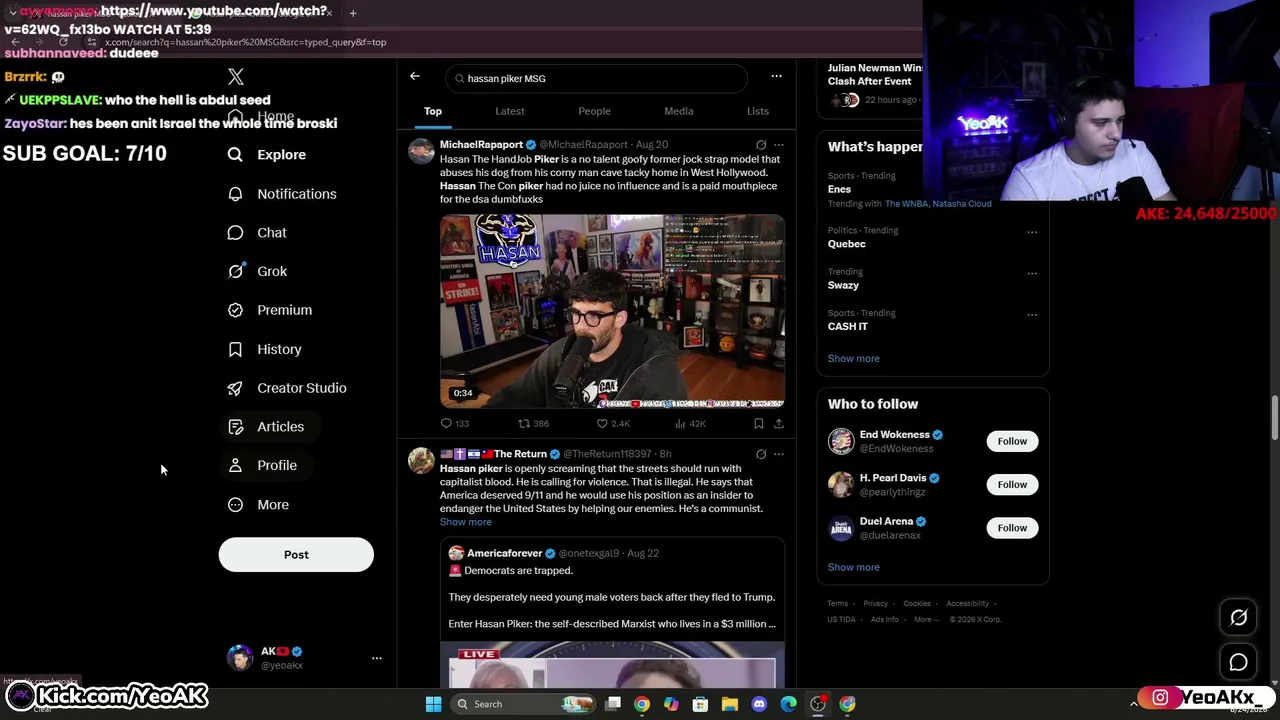Screen dimensions: 1280x720
Task: Open File Explorer from the taskbar
Action: pyautogui.click(x=730, y=704)
